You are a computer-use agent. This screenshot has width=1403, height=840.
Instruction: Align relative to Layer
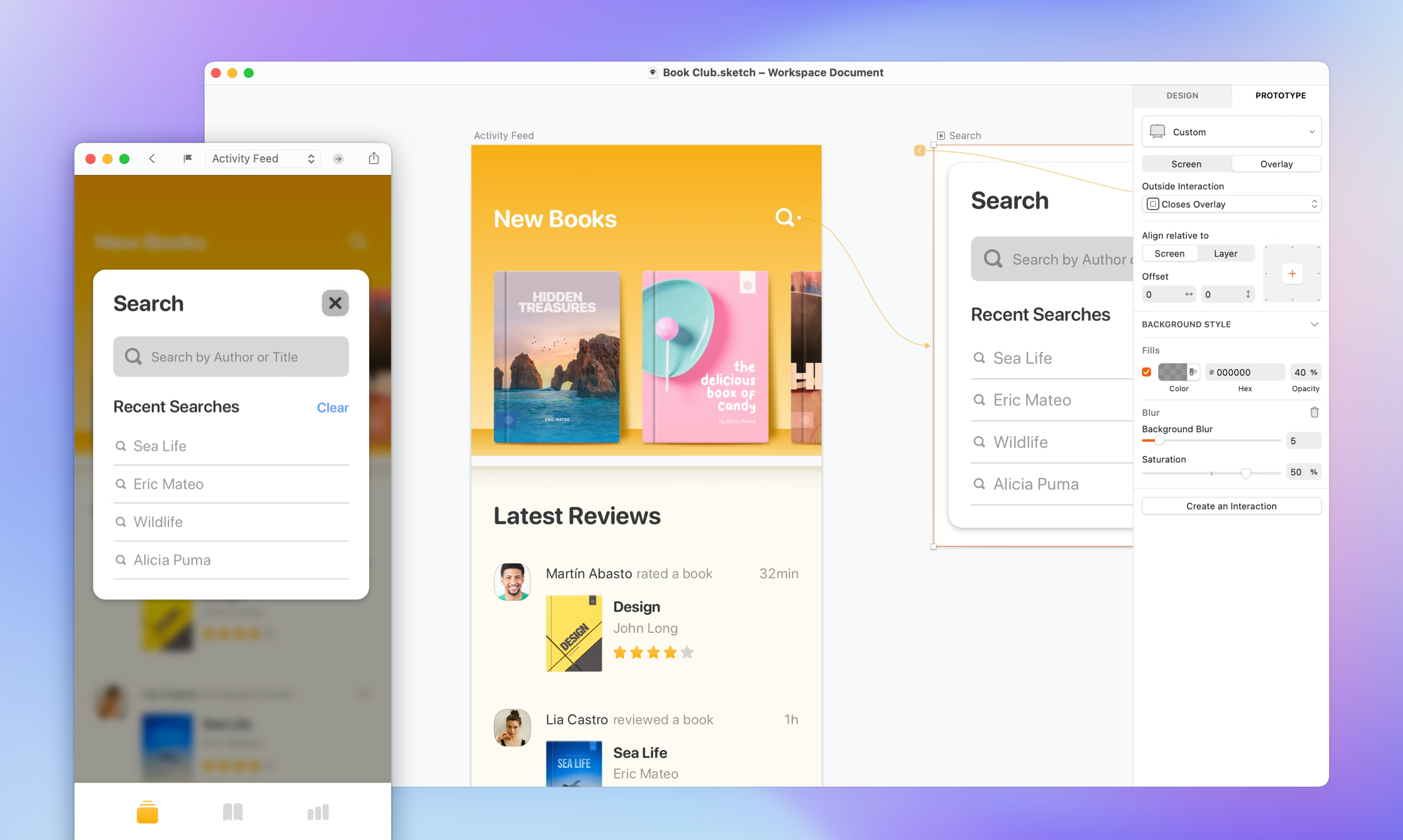[1225, 253]
